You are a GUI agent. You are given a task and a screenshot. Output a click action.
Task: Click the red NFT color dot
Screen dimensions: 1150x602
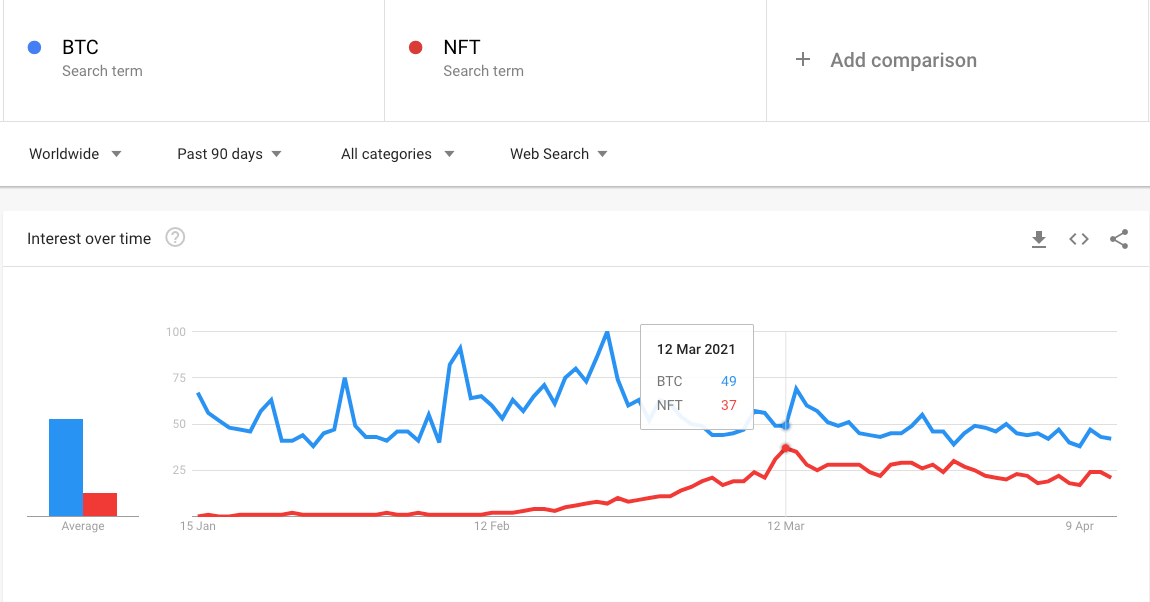(x=416, y=48)
